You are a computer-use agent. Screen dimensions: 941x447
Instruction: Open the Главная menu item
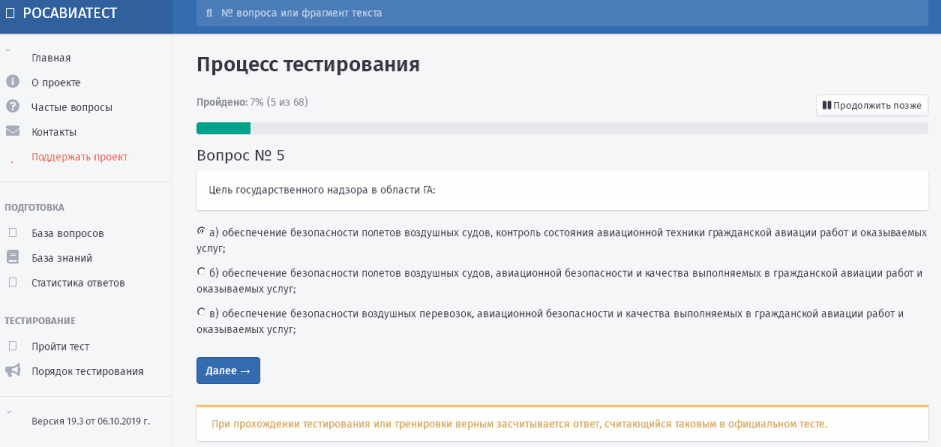[x=51, y=58]
